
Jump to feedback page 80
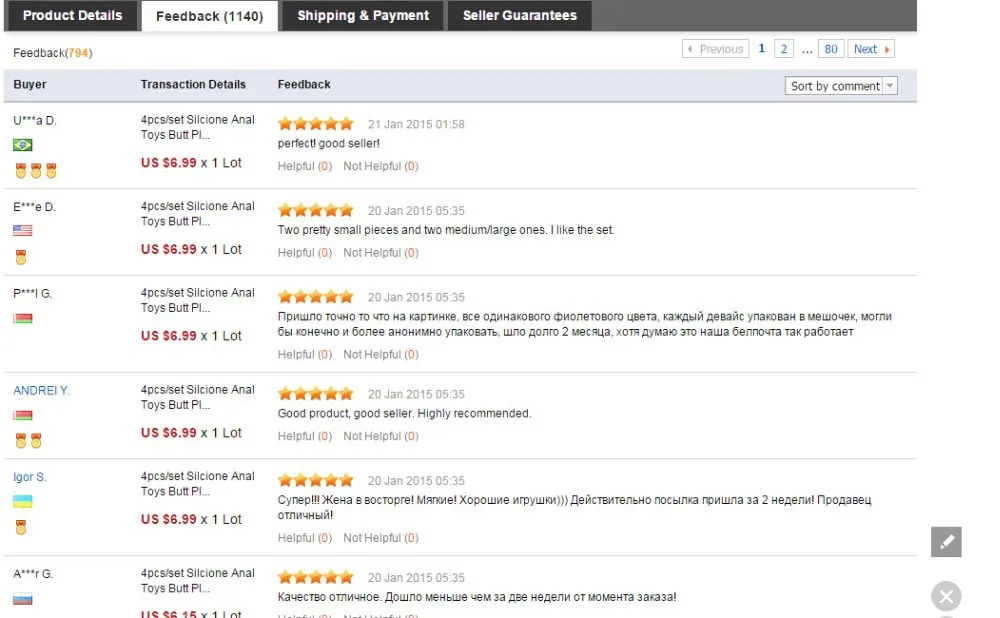830,49
